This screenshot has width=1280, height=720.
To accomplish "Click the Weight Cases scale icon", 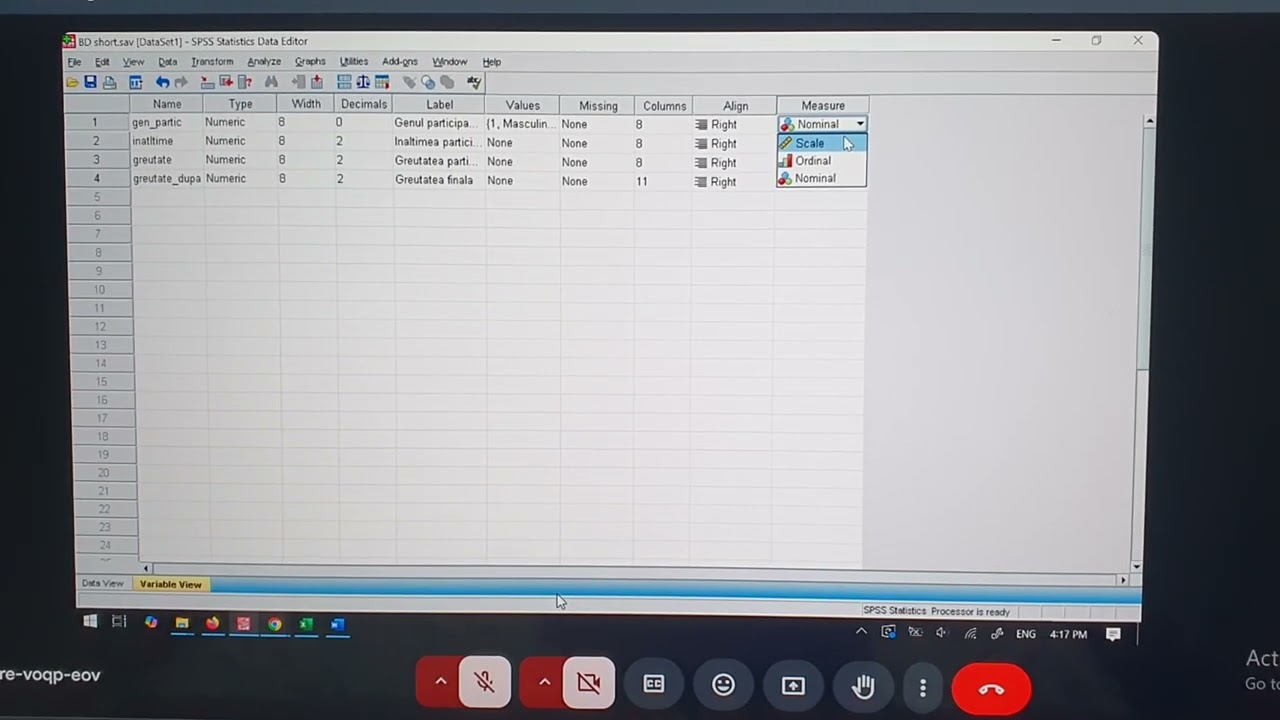I will pos(363,83).
